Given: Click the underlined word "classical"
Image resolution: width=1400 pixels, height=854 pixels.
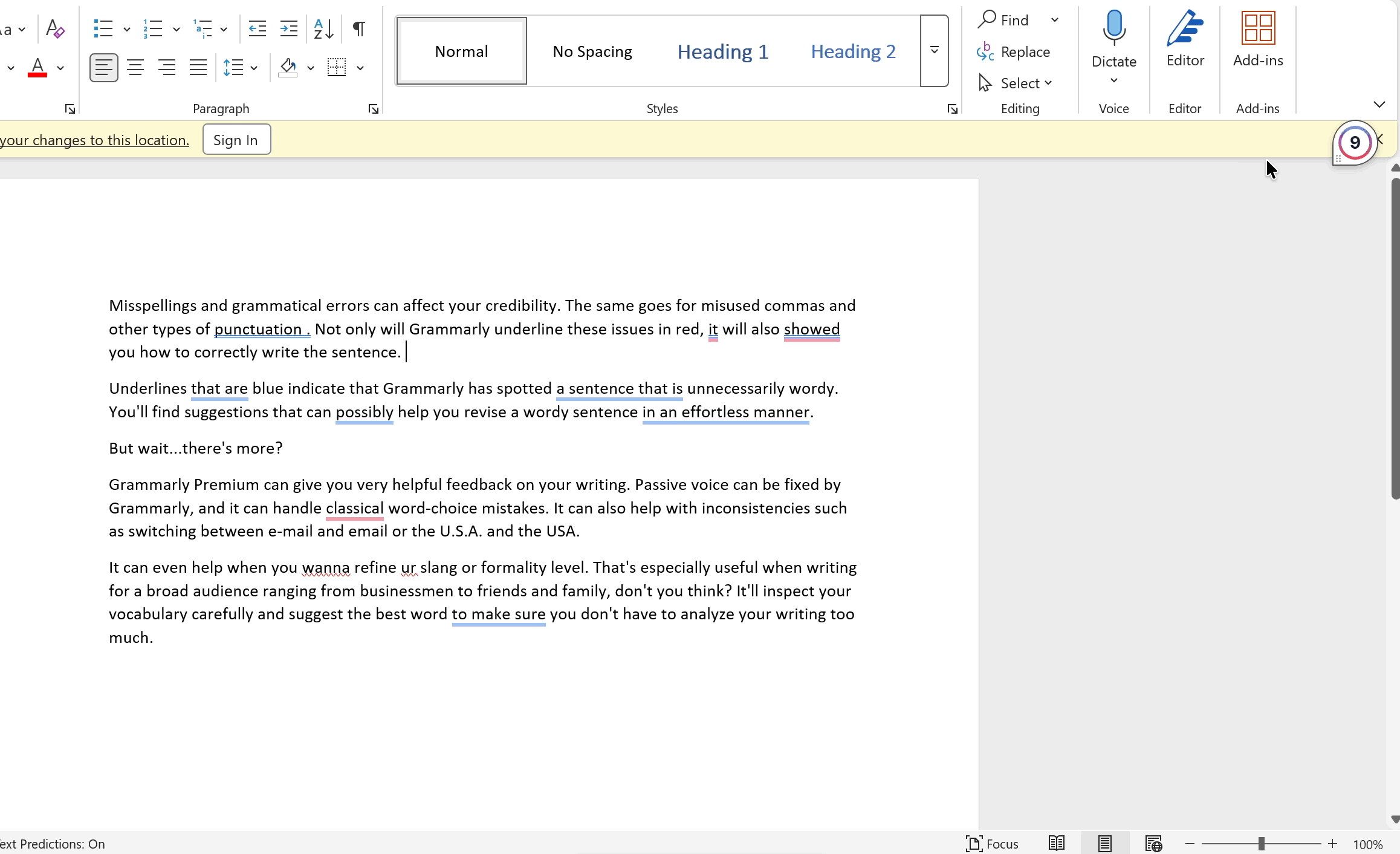Looking at the screenshot, I should pyautogui.click(x=355, y=508).
